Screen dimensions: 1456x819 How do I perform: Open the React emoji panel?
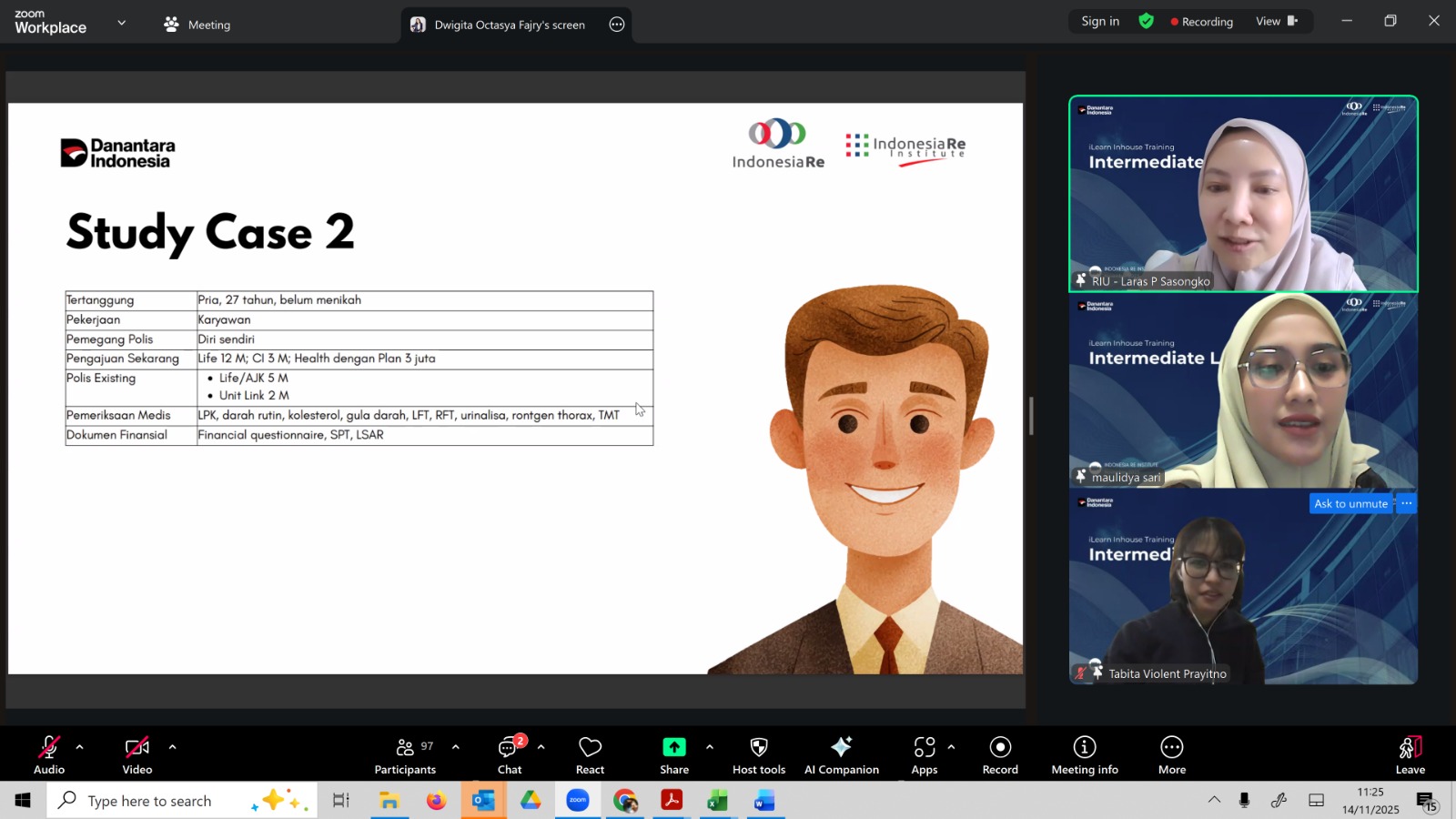[590, 748]
